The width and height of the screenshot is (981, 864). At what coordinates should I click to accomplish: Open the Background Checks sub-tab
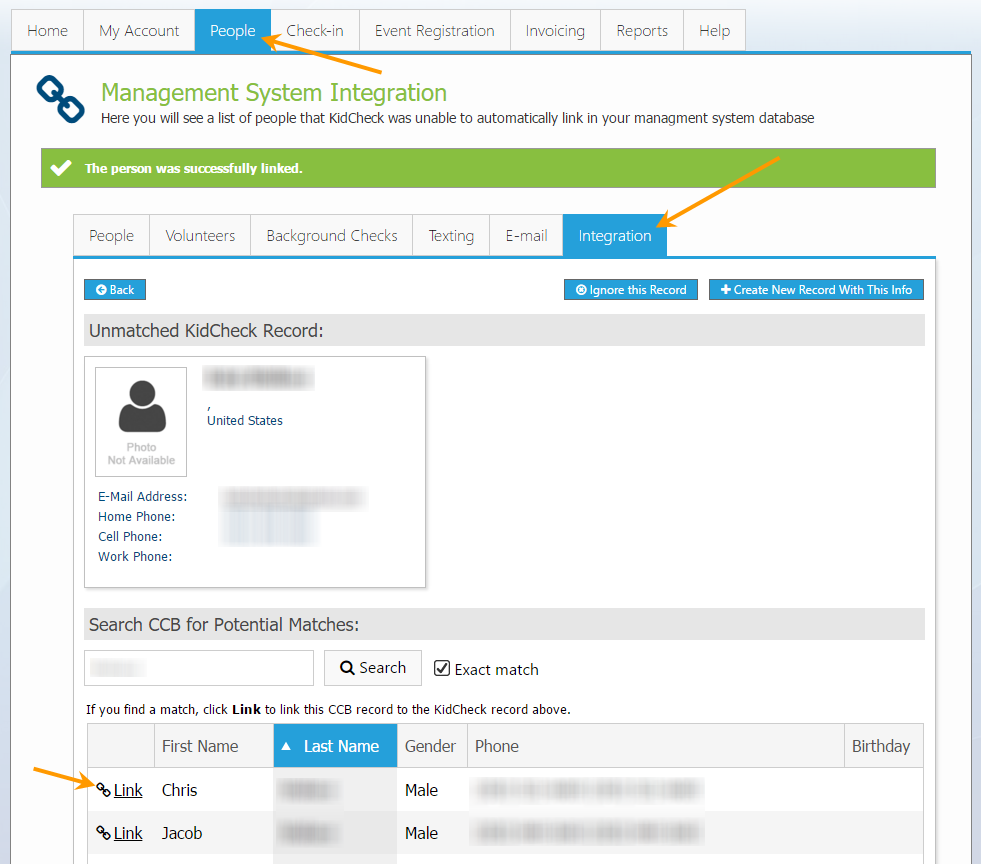pos(332,235)
